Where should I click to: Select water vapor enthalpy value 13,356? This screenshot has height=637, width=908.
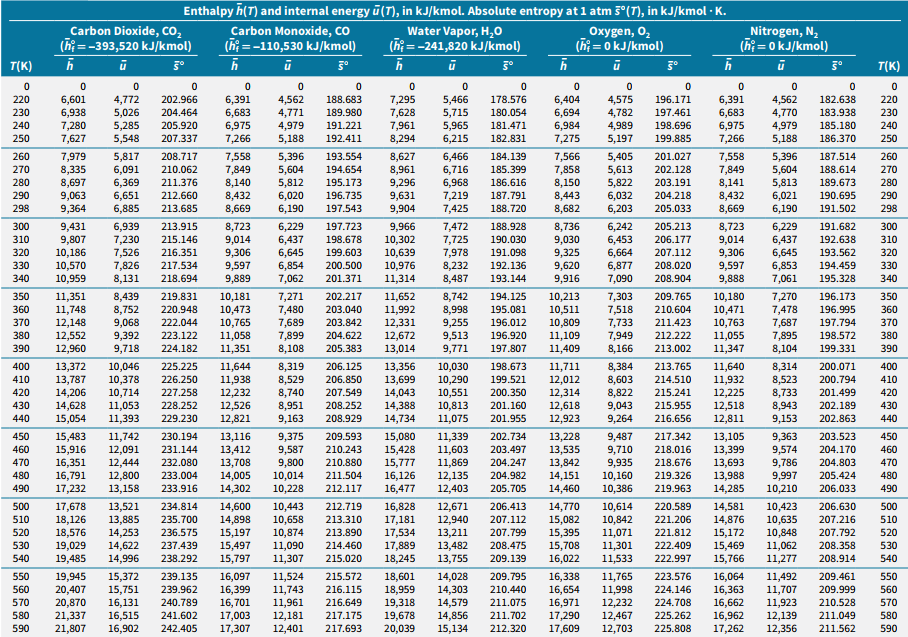tap(400, 367)
